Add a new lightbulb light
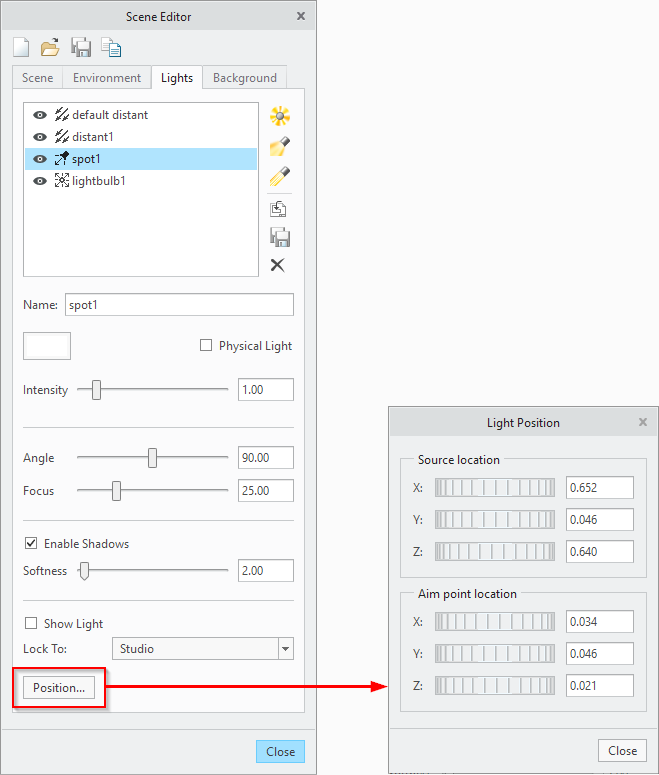This screenshot has height=775, width=659. [x=280, y=116]
